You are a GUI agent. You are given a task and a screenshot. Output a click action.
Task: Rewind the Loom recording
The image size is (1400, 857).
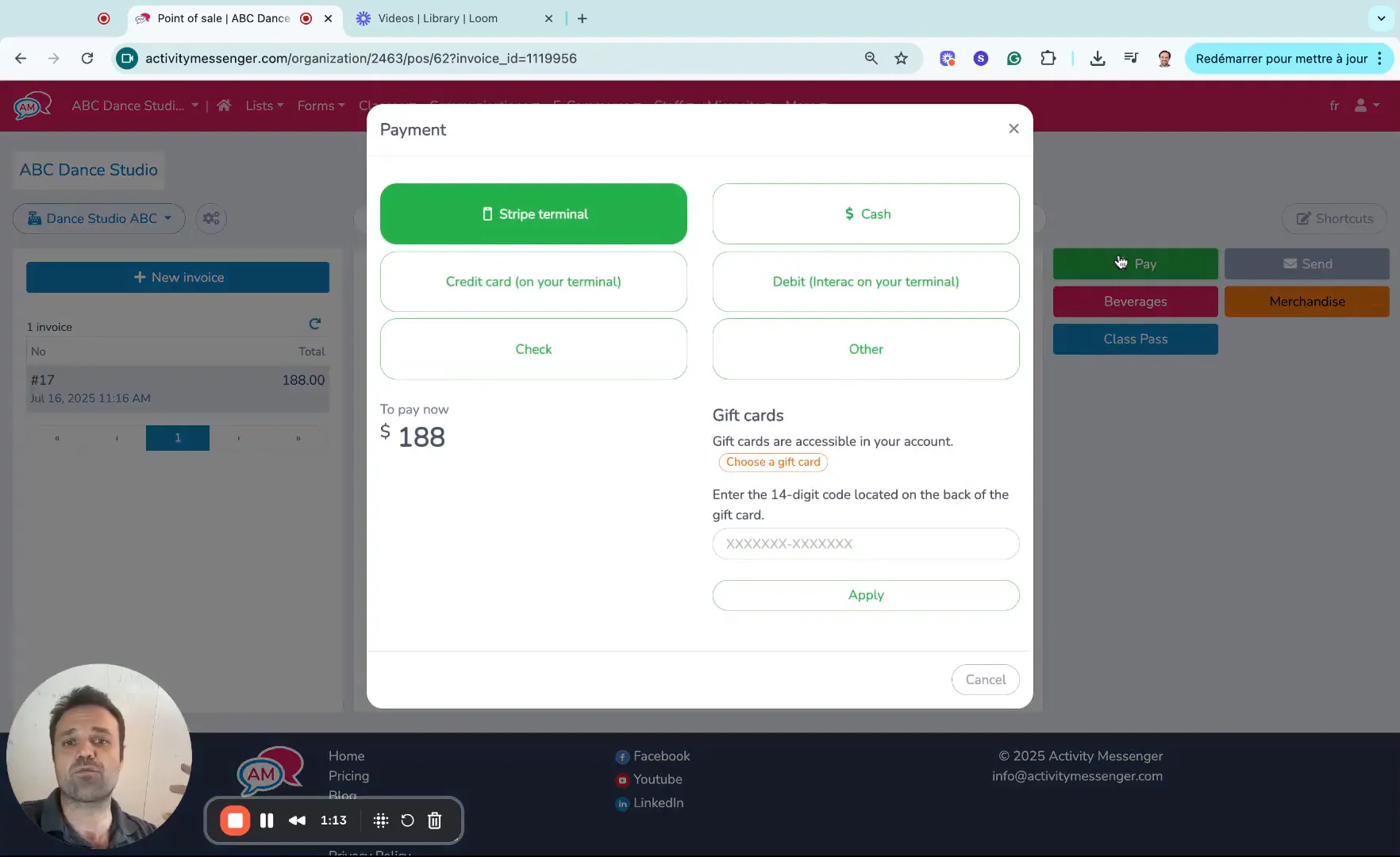coord(297,820)
